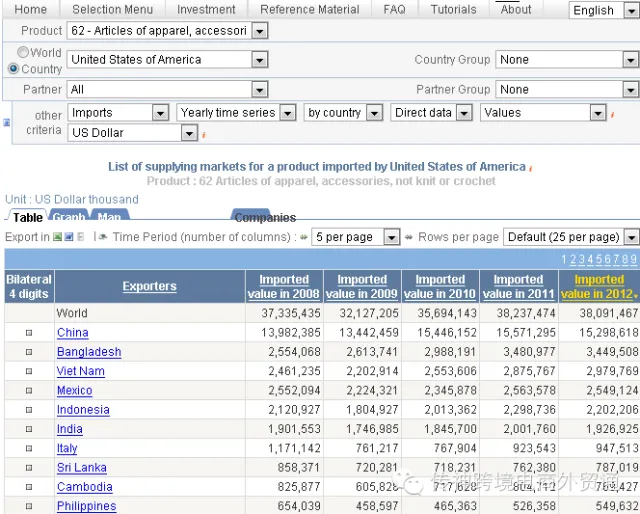This screenshot has width=640, height=514.
Task: Sort by Imported value in 2011
Action: [x=518, y=287]
